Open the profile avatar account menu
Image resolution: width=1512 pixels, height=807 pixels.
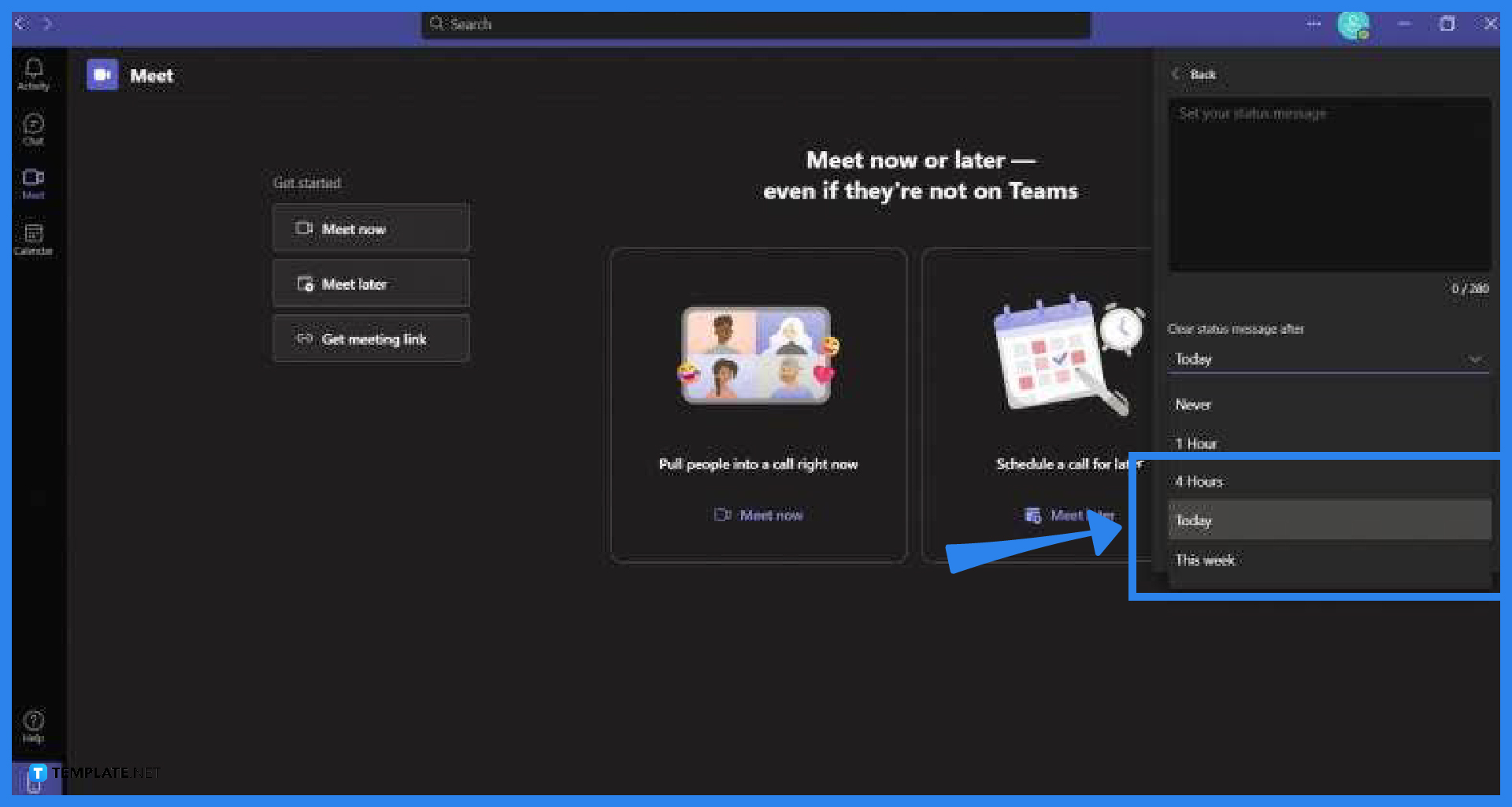(x=1354, y=24)
